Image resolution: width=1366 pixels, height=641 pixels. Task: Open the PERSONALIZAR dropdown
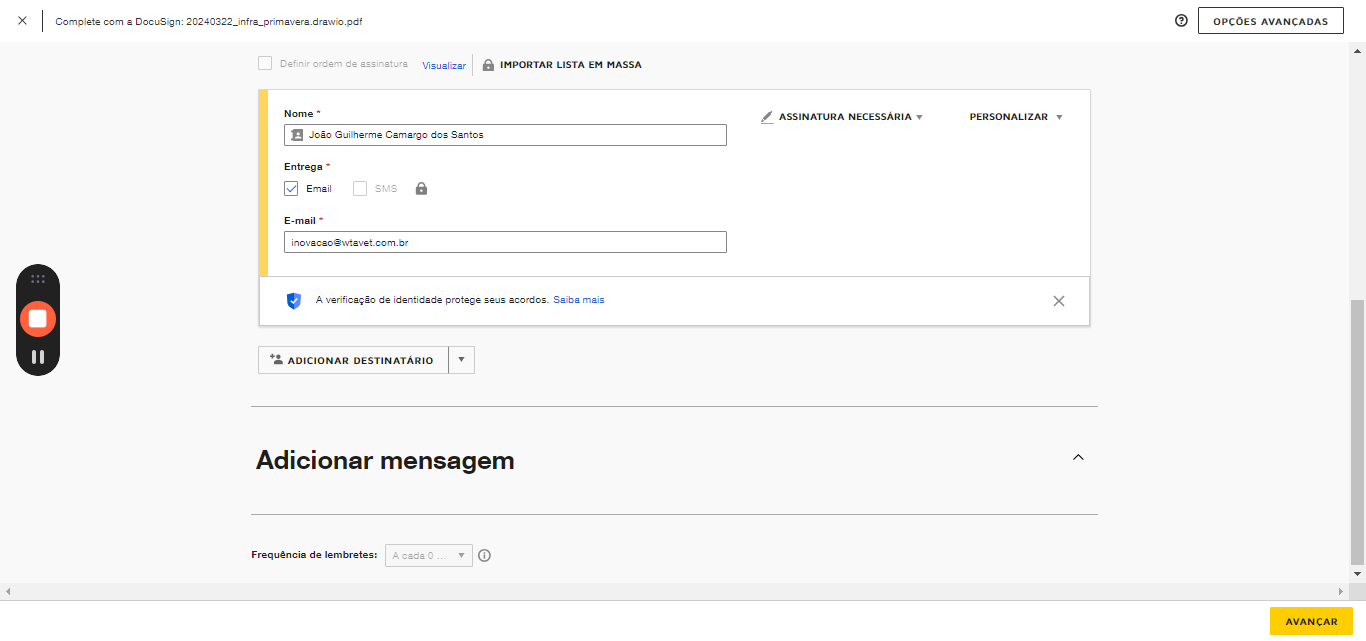click(1016, 117)
